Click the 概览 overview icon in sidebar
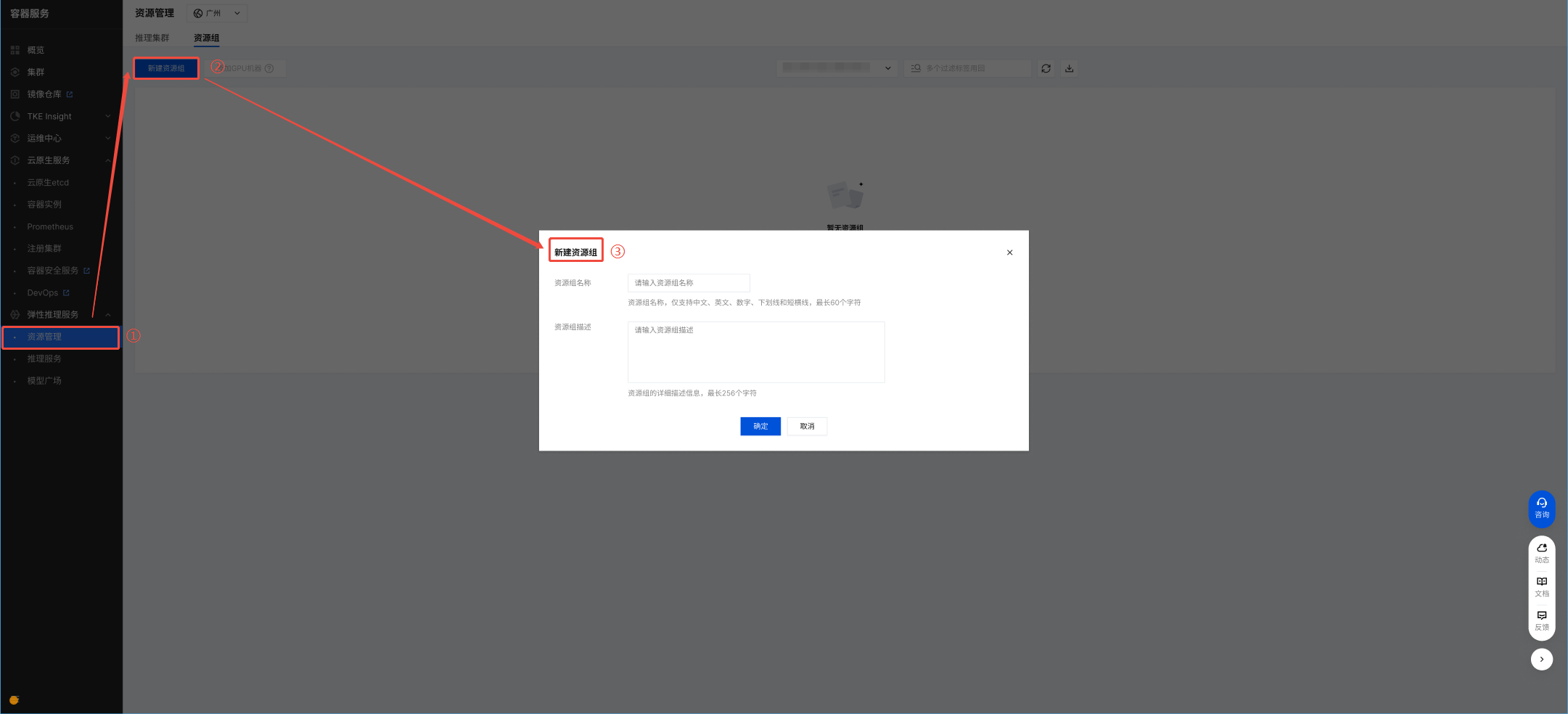 [15, 50]
